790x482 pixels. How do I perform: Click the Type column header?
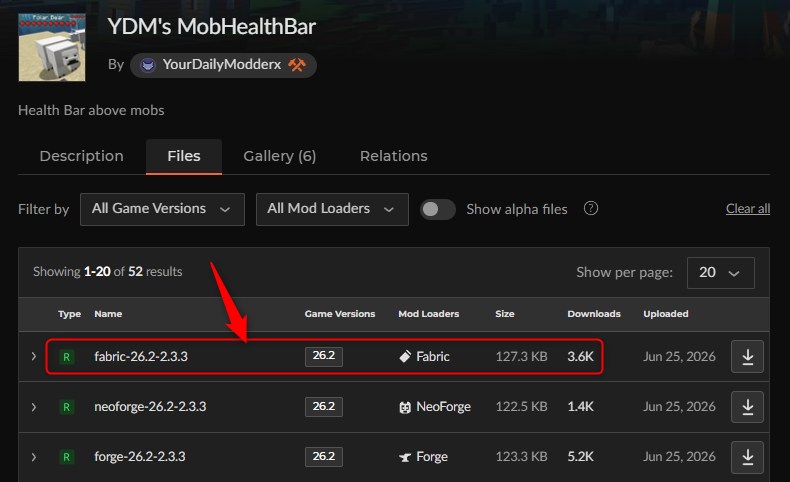(70, 314)
